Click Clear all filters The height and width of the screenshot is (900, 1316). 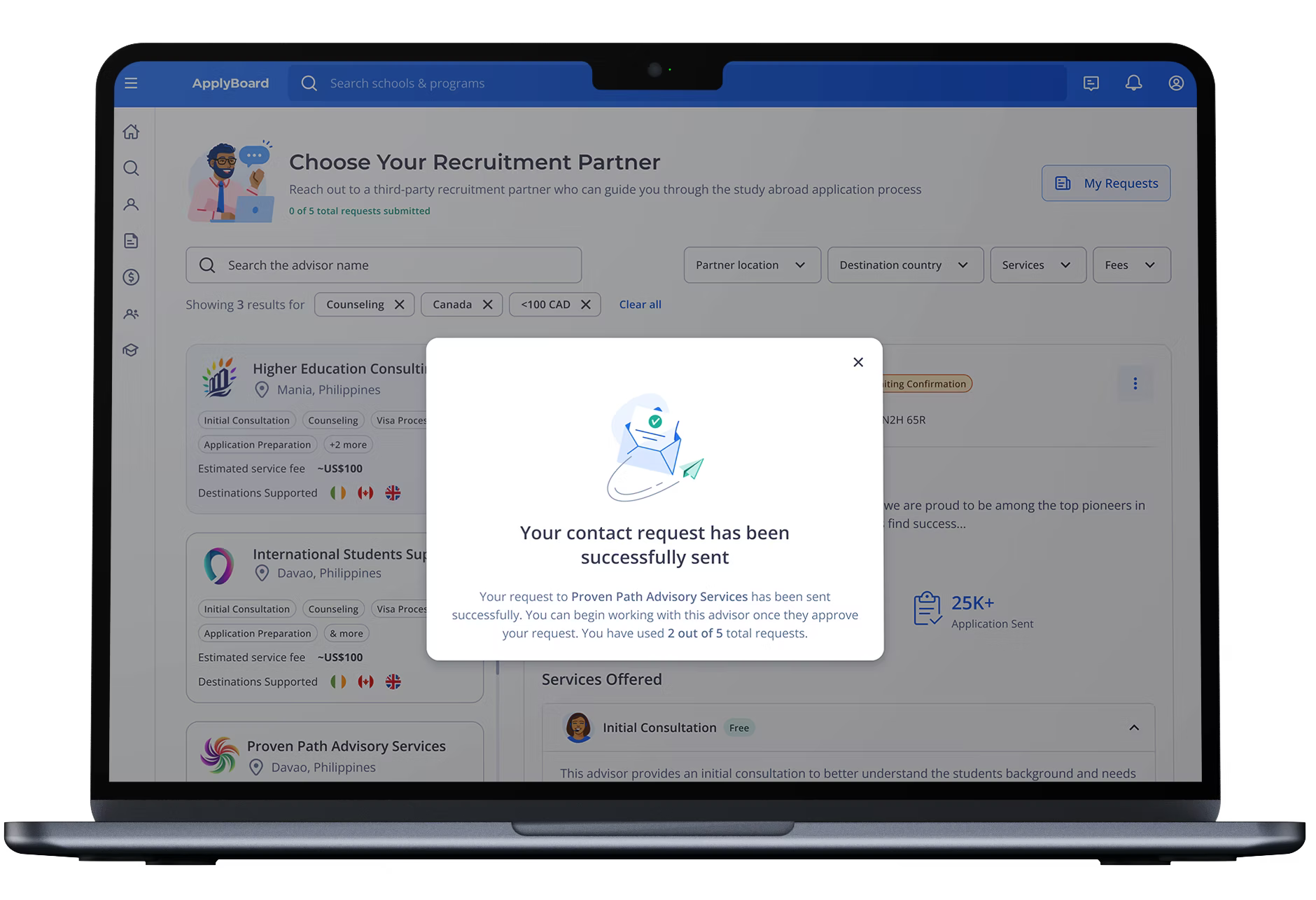[640, 305]
